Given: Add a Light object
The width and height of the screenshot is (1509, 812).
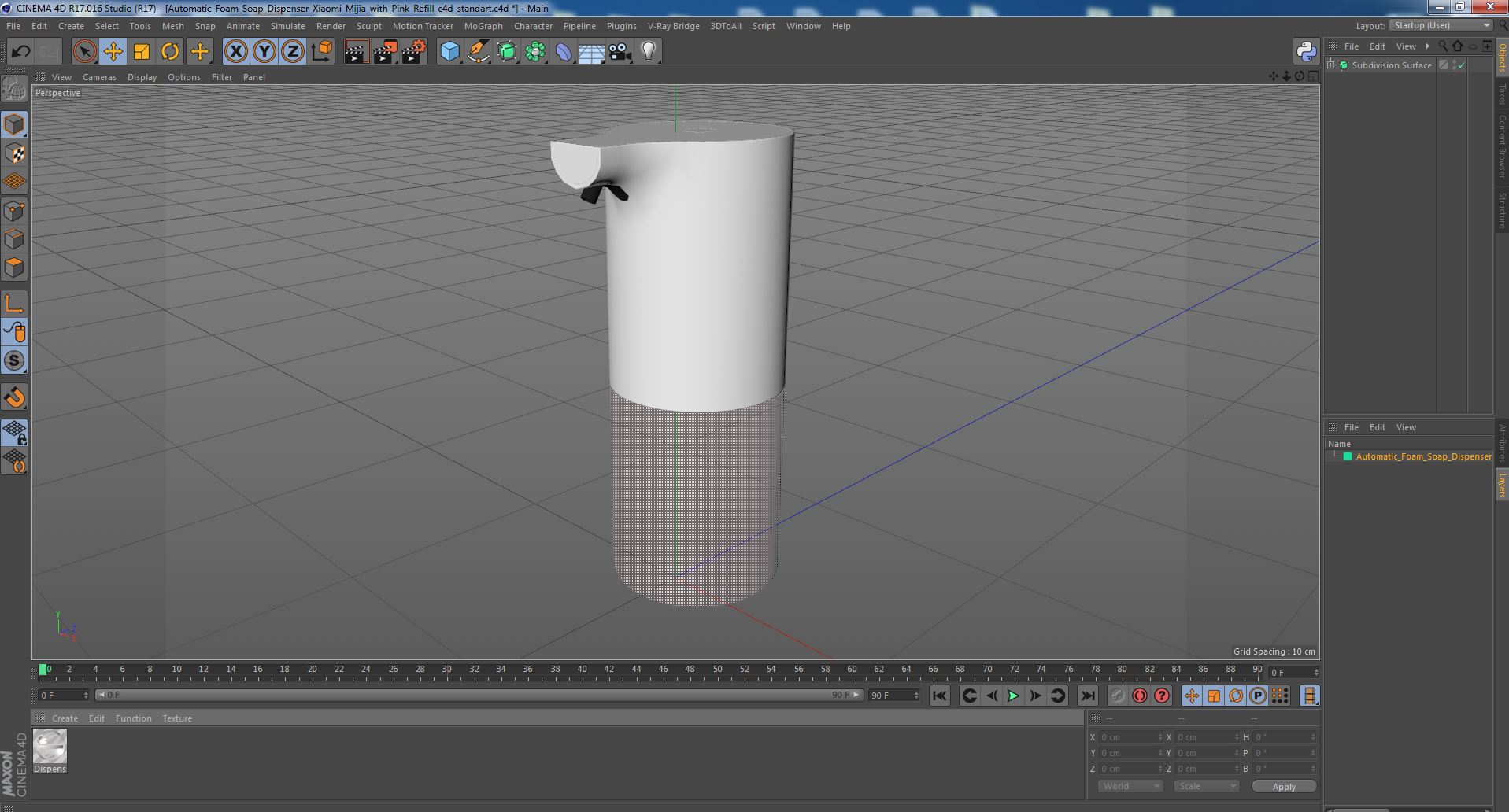Looking at the screenshot, I should 648,52.
